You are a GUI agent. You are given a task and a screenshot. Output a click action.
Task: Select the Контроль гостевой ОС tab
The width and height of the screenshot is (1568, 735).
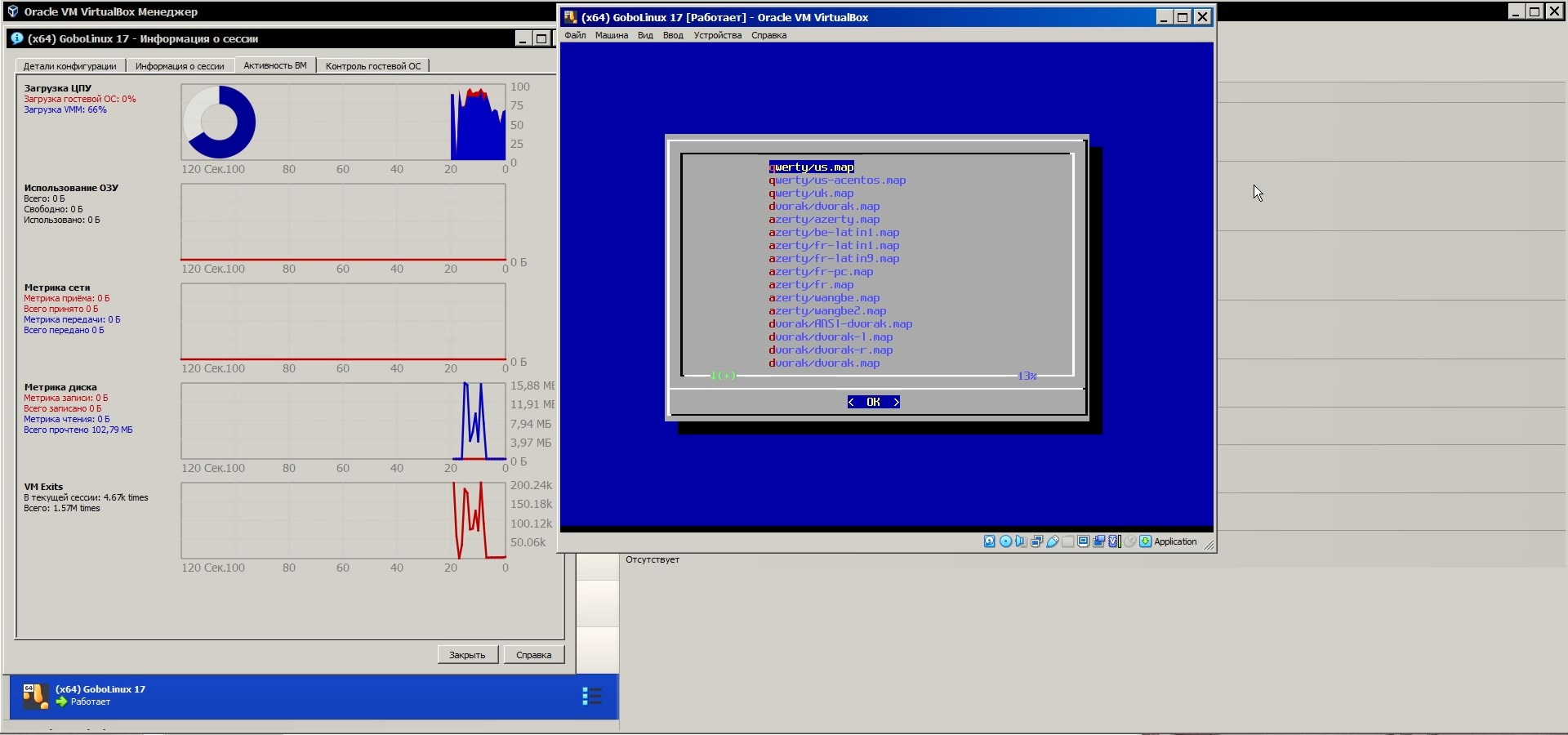pyautogui.click(x=373, y=66)
